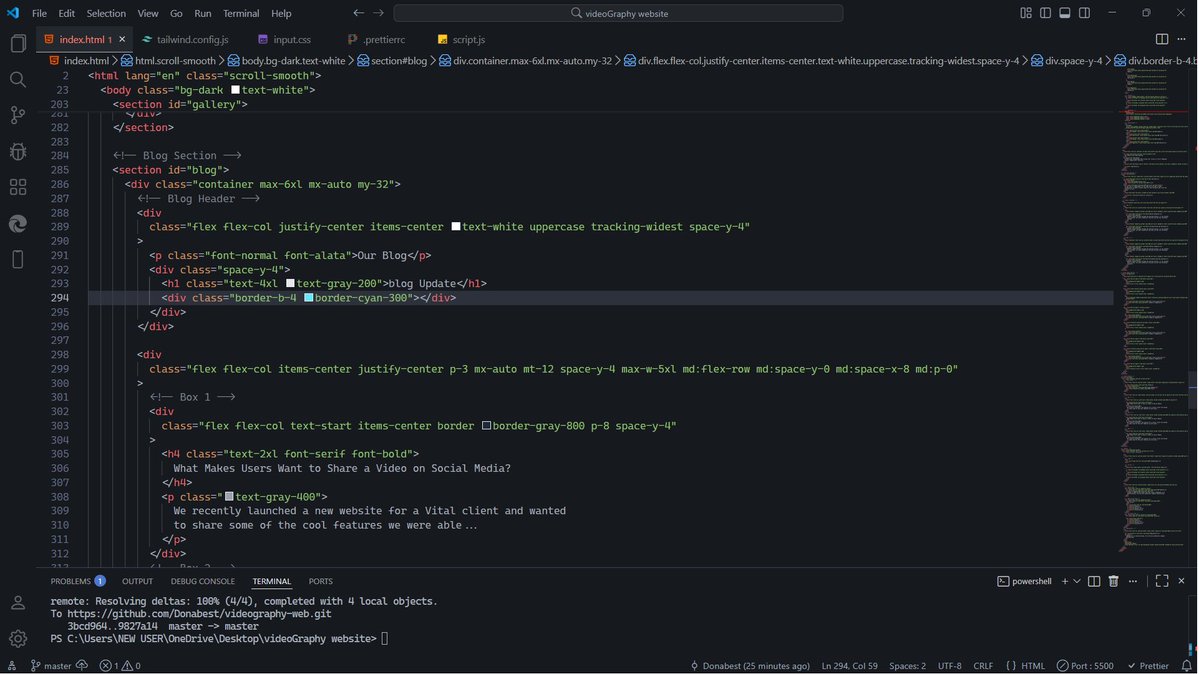Open the Source Control view

point(17,115)
